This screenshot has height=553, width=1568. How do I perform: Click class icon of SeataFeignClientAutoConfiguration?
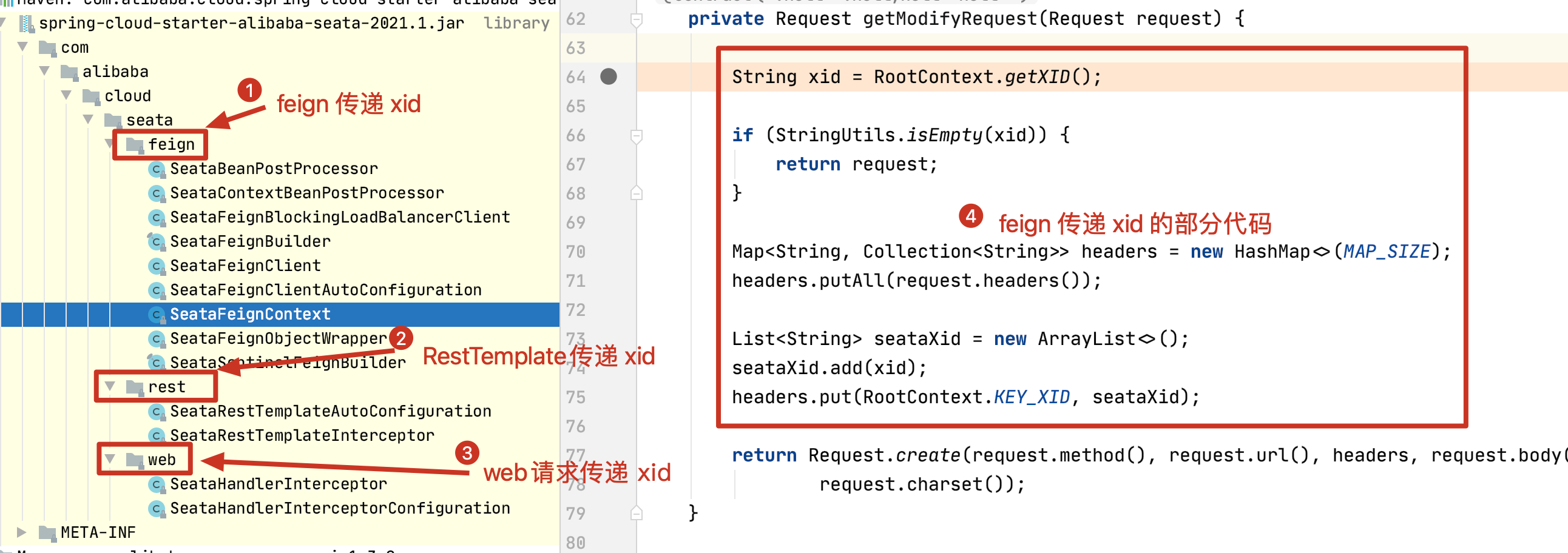157,291
